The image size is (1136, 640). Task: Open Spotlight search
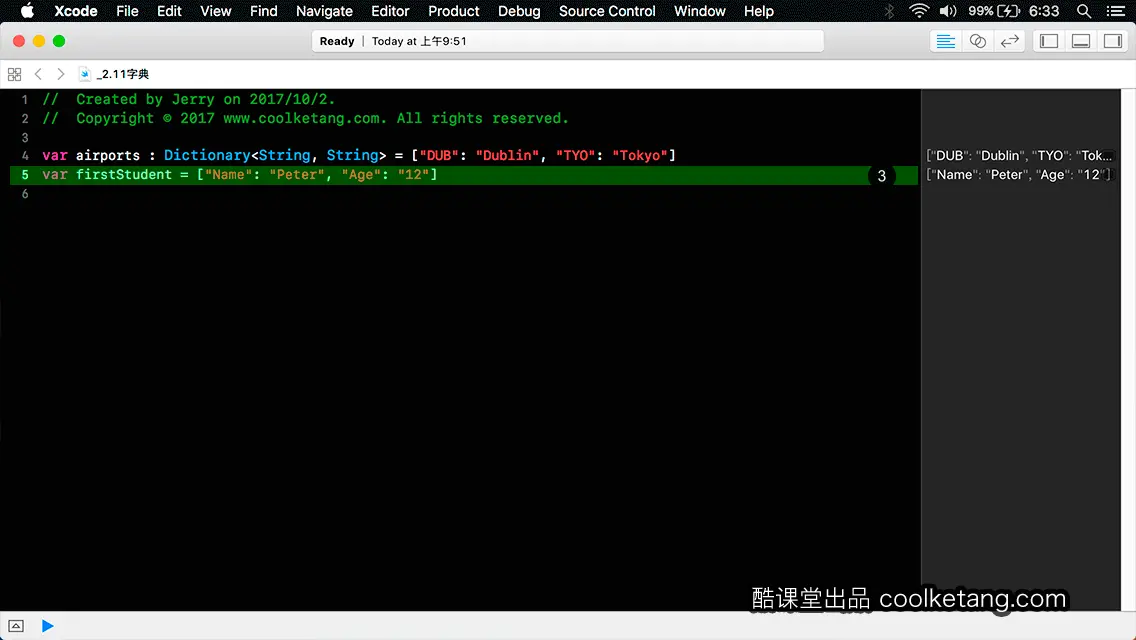click(x=1084, y=11)
